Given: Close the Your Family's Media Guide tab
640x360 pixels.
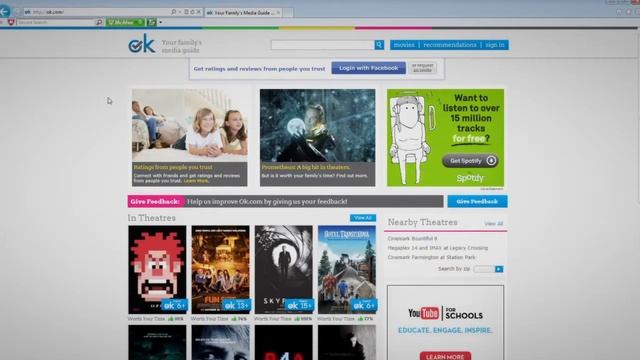Looking at the screenshot, I should [278, 13].
